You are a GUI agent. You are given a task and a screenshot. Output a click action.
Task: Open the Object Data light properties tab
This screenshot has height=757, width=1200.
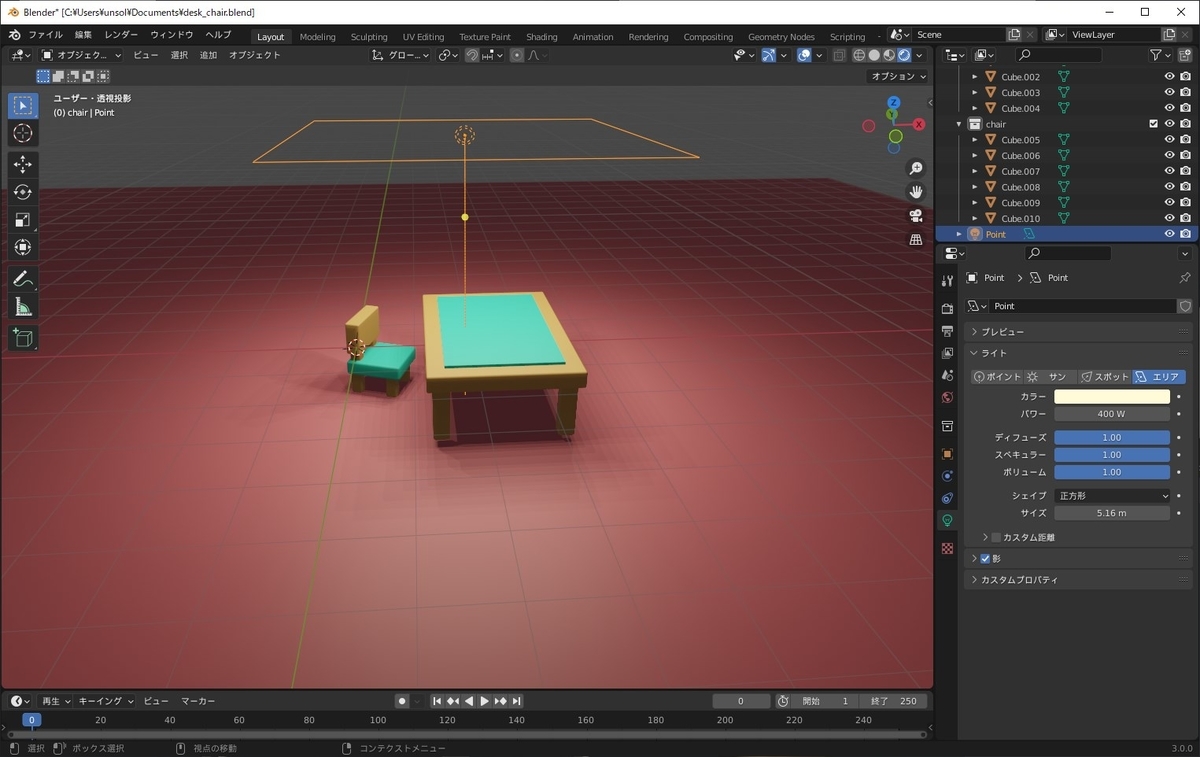click(947, 520)
